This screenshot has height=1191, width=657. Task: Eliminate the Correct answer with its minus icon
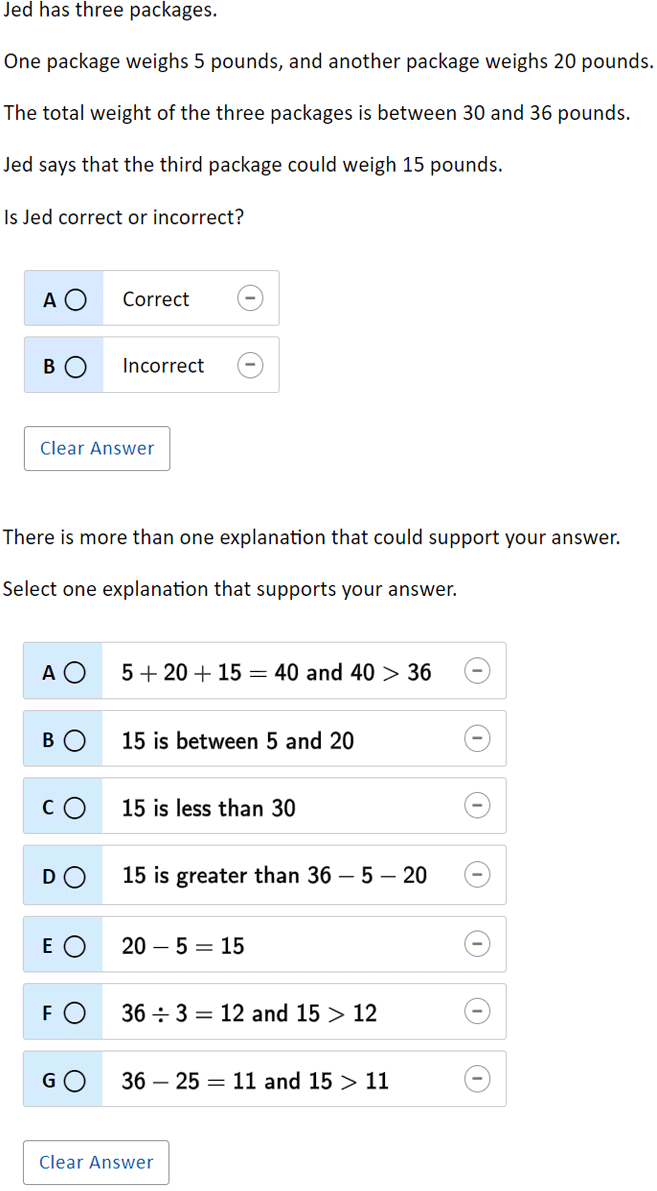tap(251, 299)
